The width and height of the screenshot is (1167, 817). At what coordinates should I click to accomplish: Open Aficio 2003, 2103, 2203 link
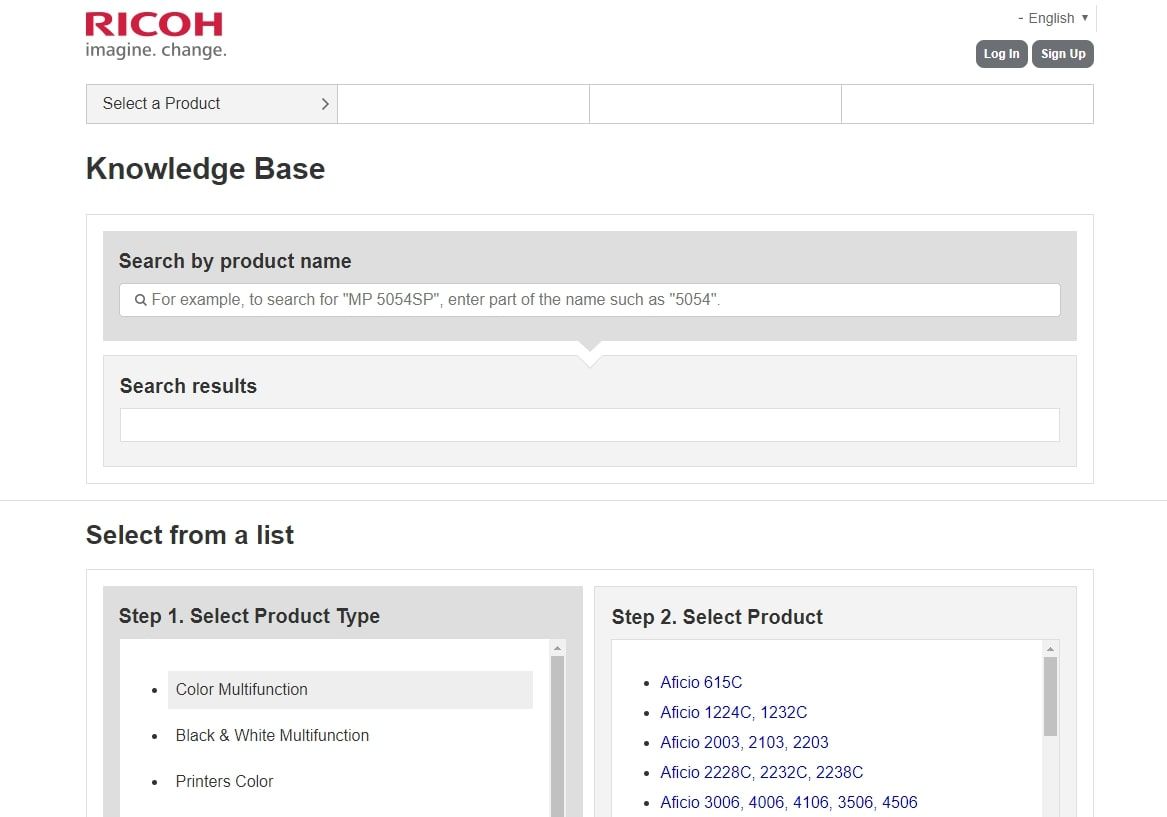744,743
